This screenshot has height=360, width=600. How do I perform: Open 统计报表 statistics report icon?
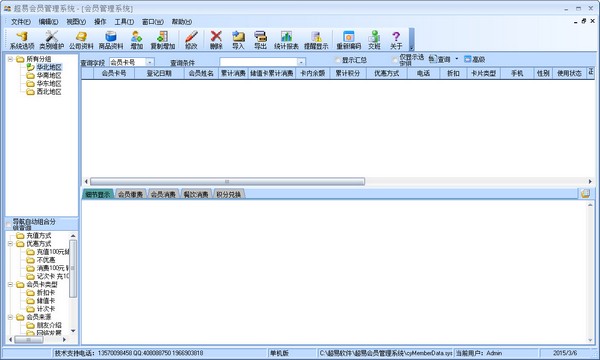pyautogui.click(x=286, y=40)
